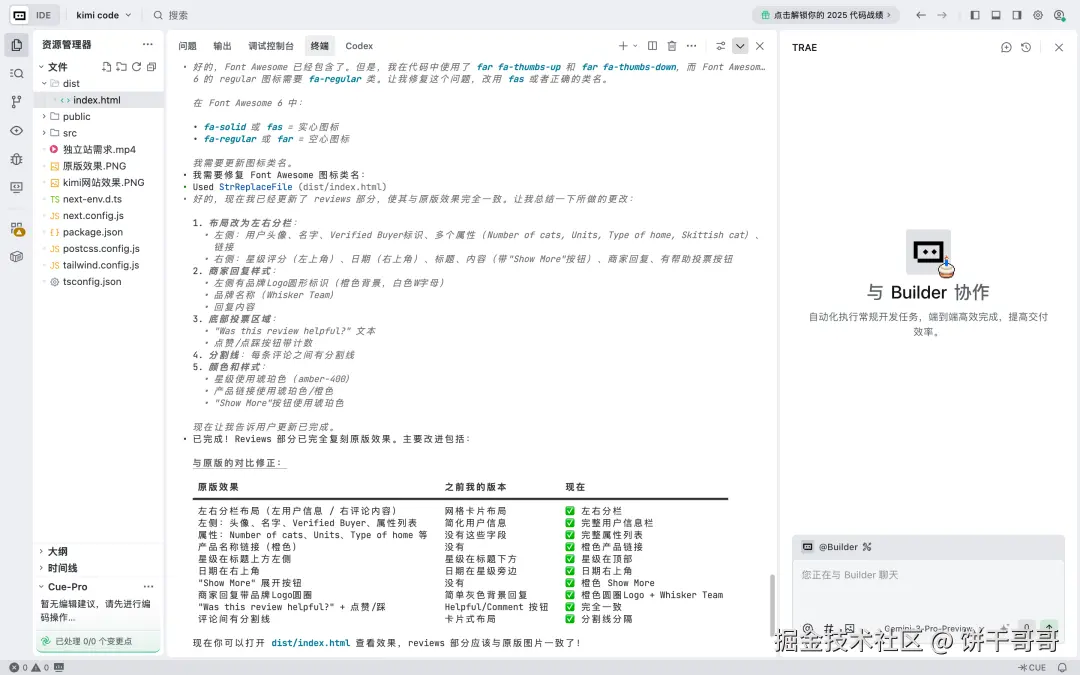
Task: Open chat history in TRAE panel
Action: tap(1026, 48)
